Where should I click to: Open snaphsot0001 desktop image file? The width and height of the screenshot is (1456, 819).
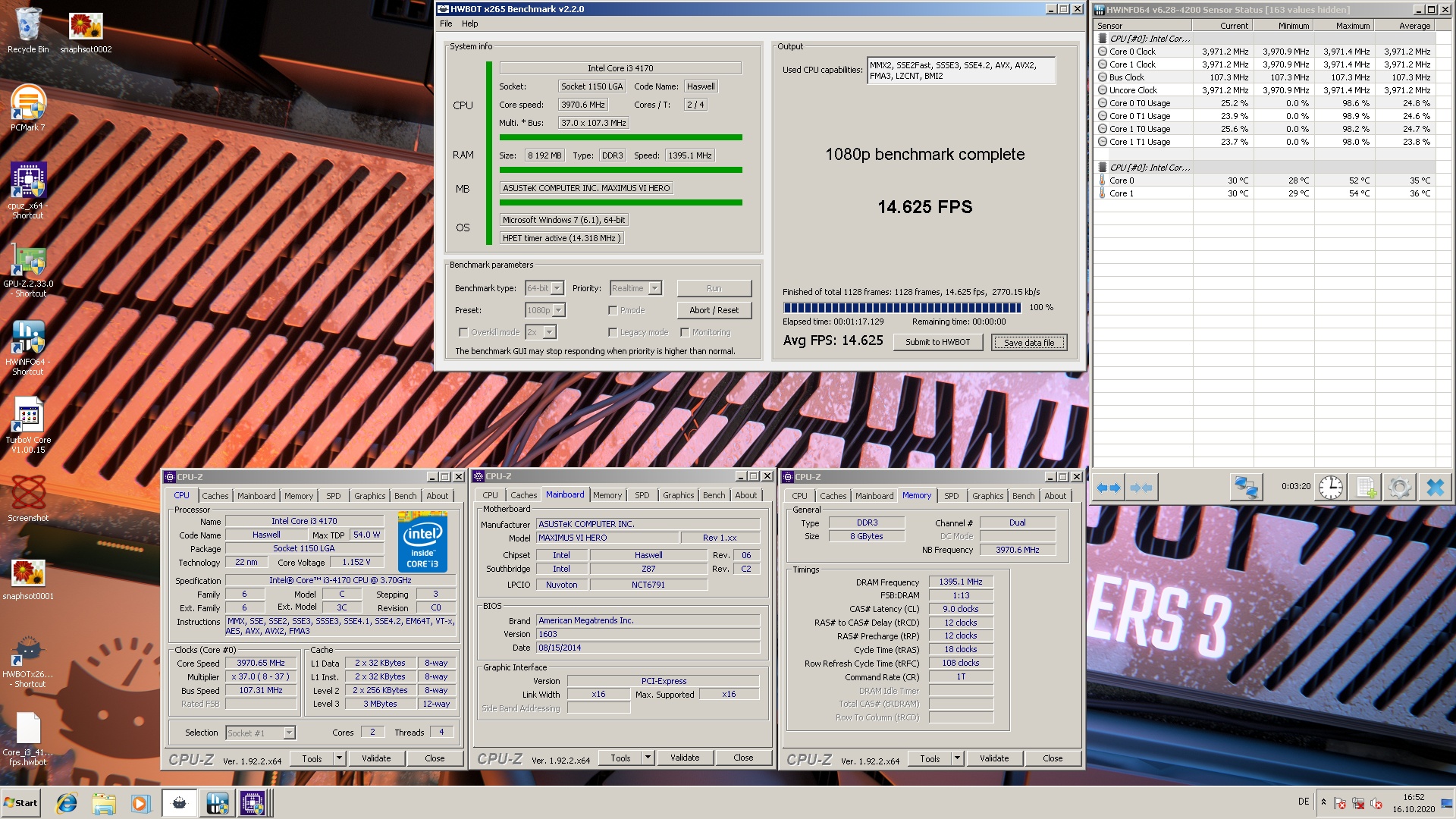coord(28,580)
